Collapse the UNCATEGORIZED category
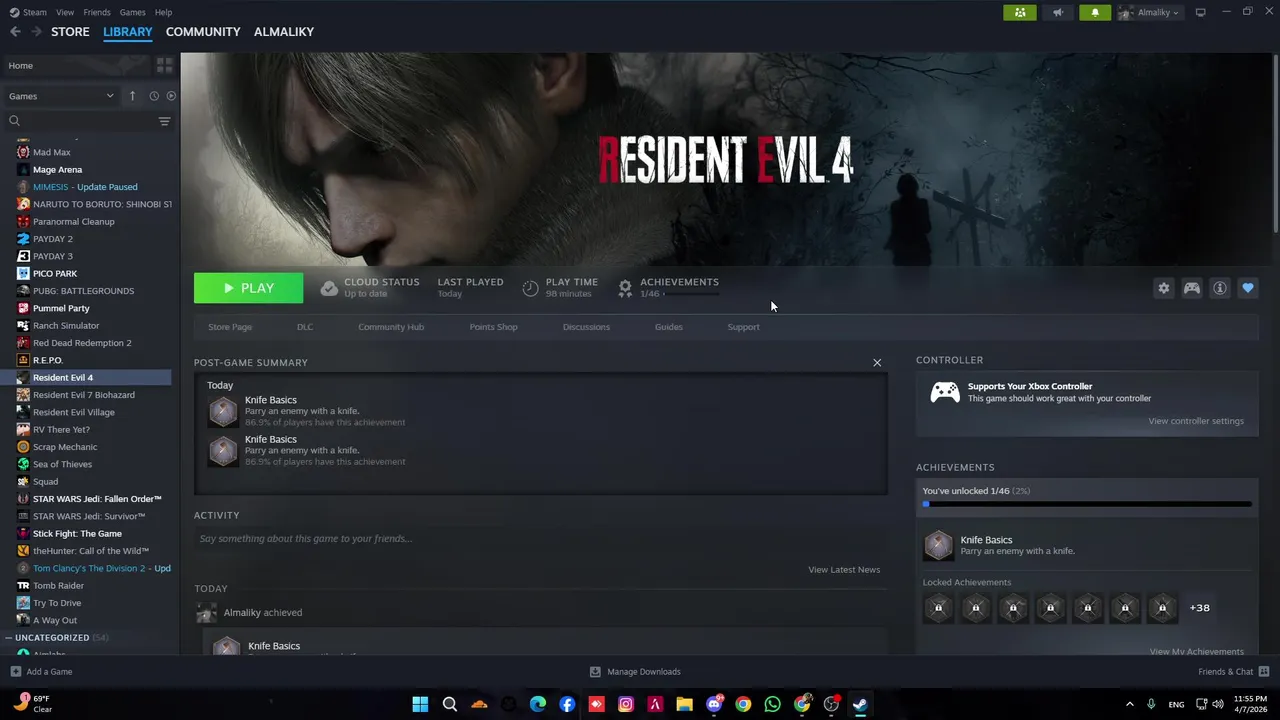Viewport: 1280px width, 720px height. (9, 637)
